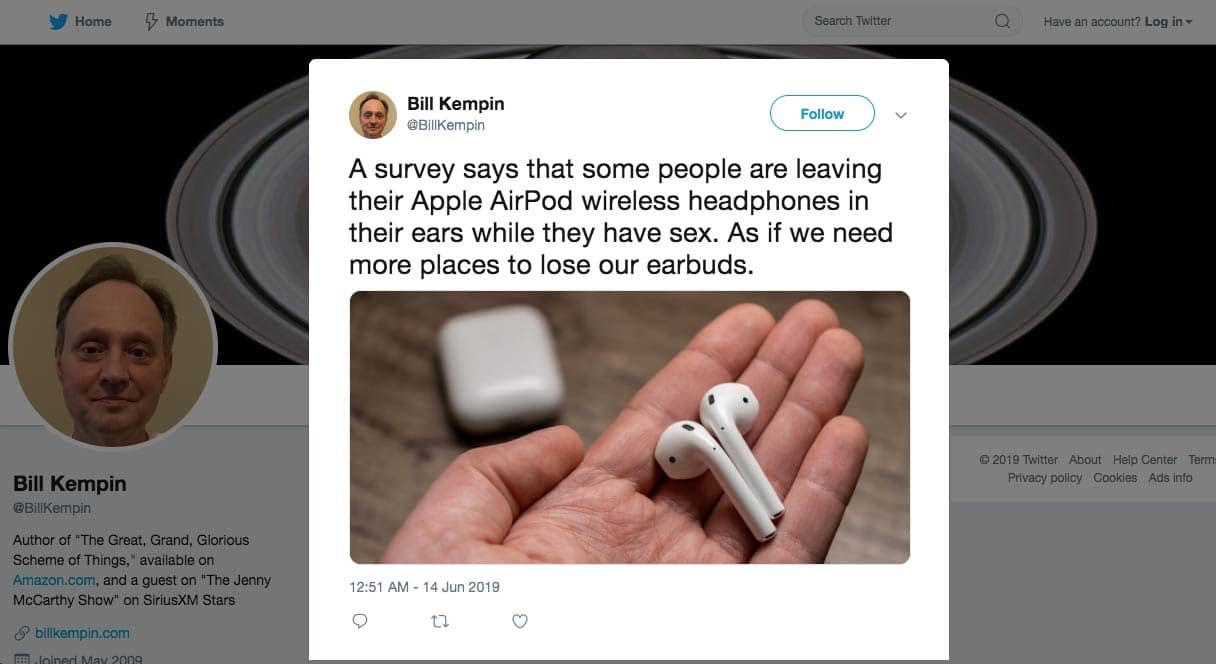The width and height of the screenshot is (1216, 664).
Task: Focus the Search Twitter field
Action: (x=912, y=21)
